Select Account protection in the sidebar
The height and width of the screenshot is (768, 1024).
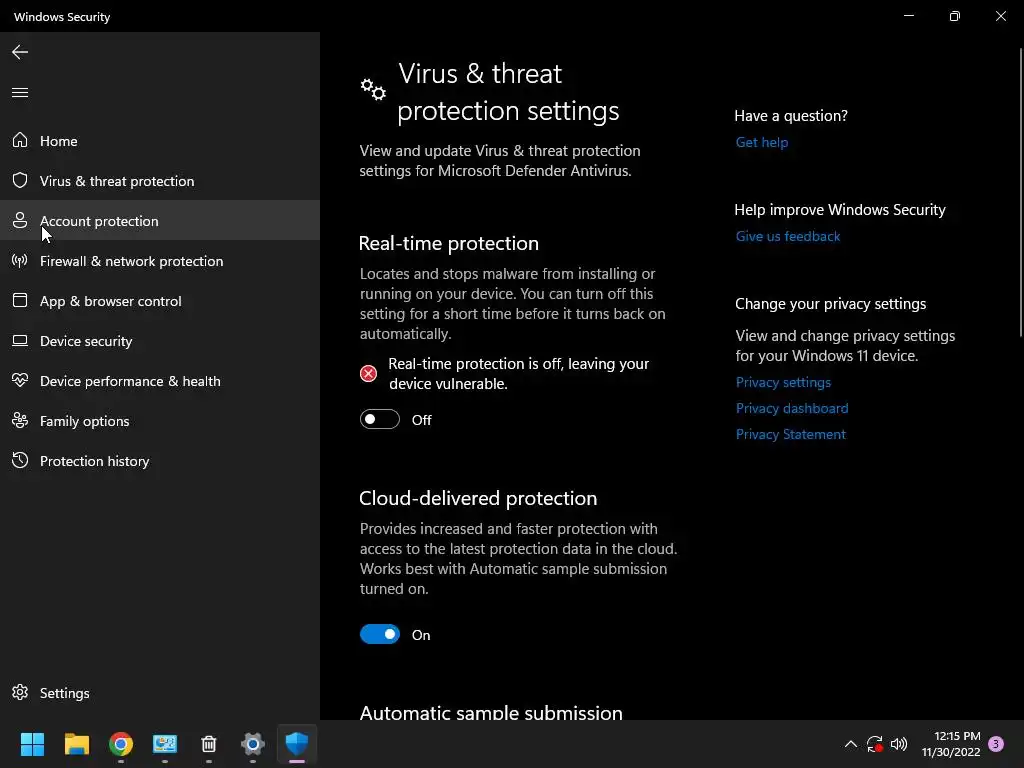pos(99,221)
